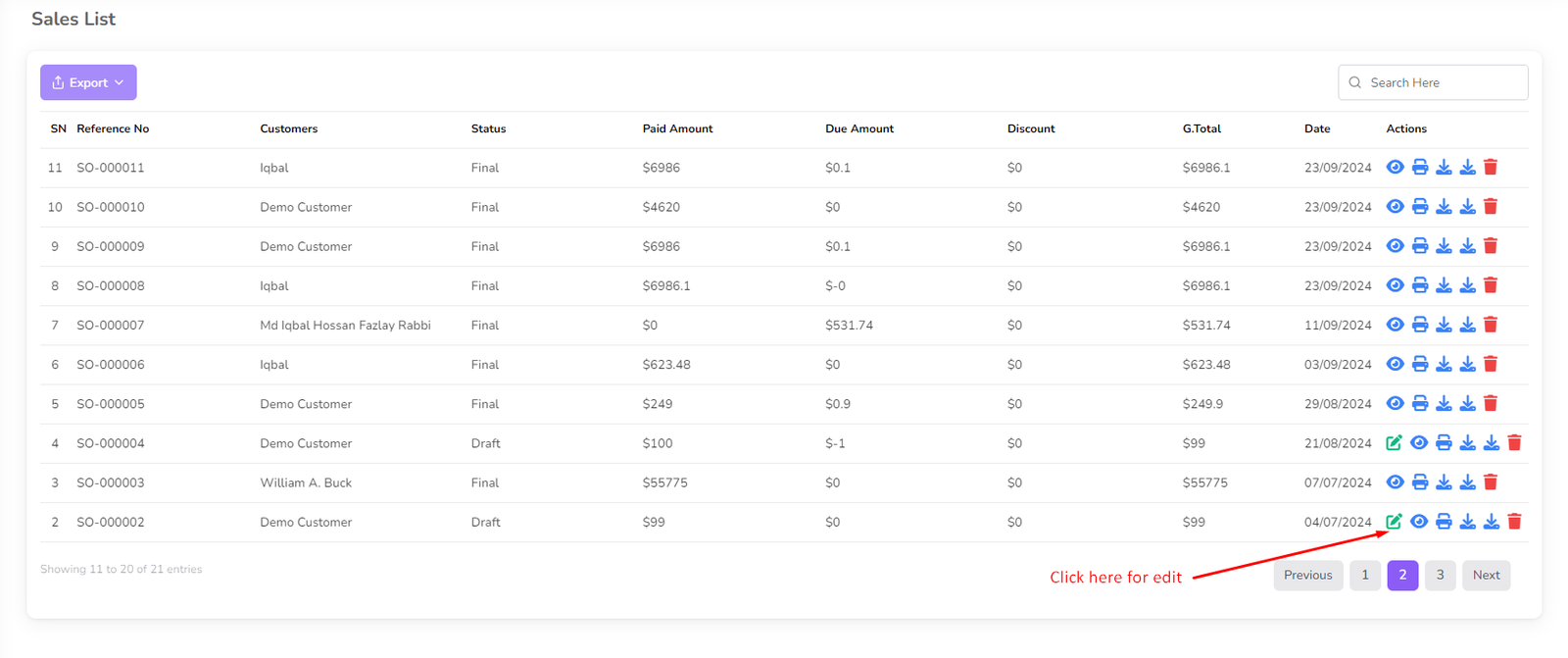
Task: Print draft sale SO-000002
Action: [1444, 522]
